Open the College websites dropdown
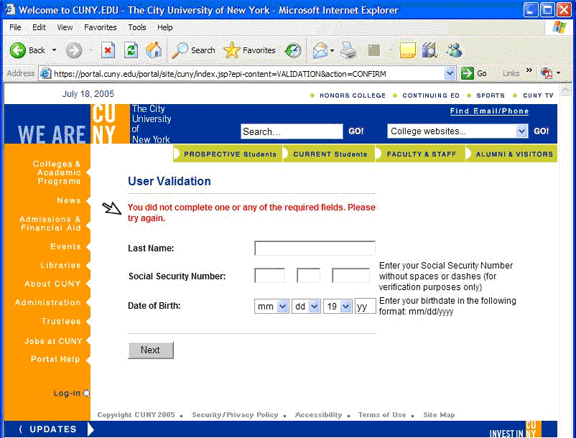576x438 pixels. coord(457,131)
